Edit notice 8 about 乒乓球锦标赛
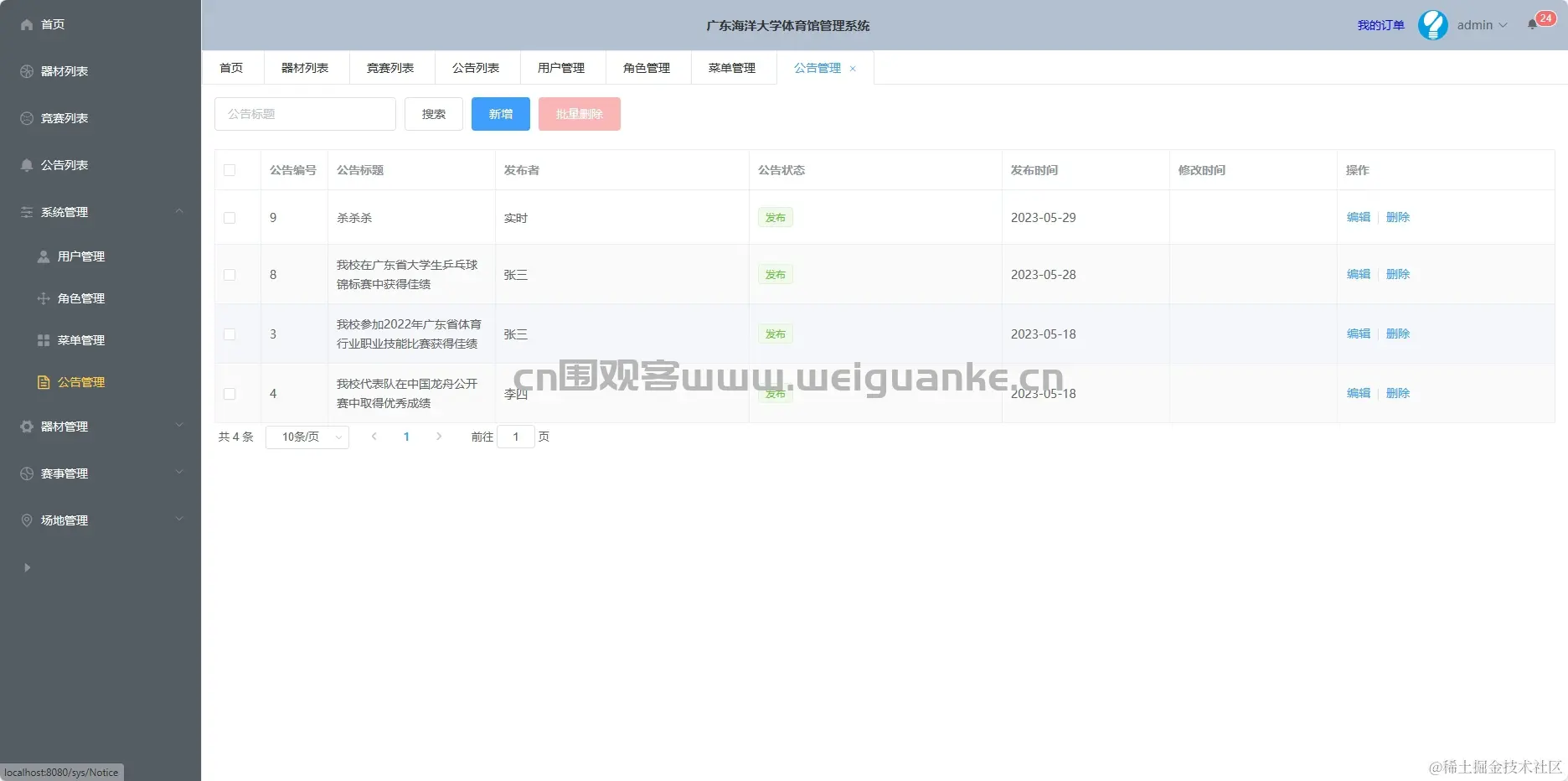The width and height of the screenshot is (1568, 781). (x=1359, y=274)
